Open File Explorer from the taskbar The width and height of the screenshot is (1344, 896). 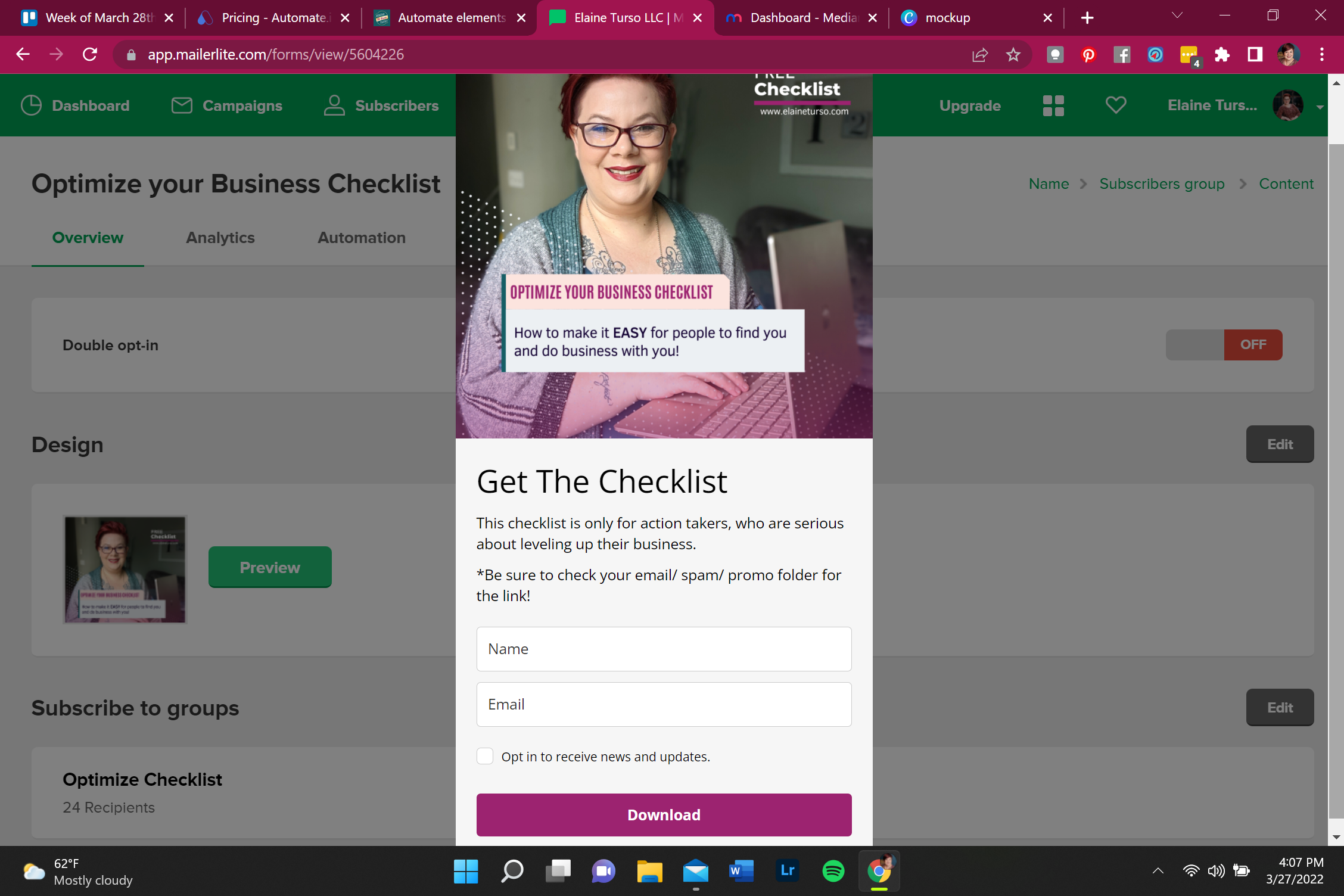(x=650, y=872)
